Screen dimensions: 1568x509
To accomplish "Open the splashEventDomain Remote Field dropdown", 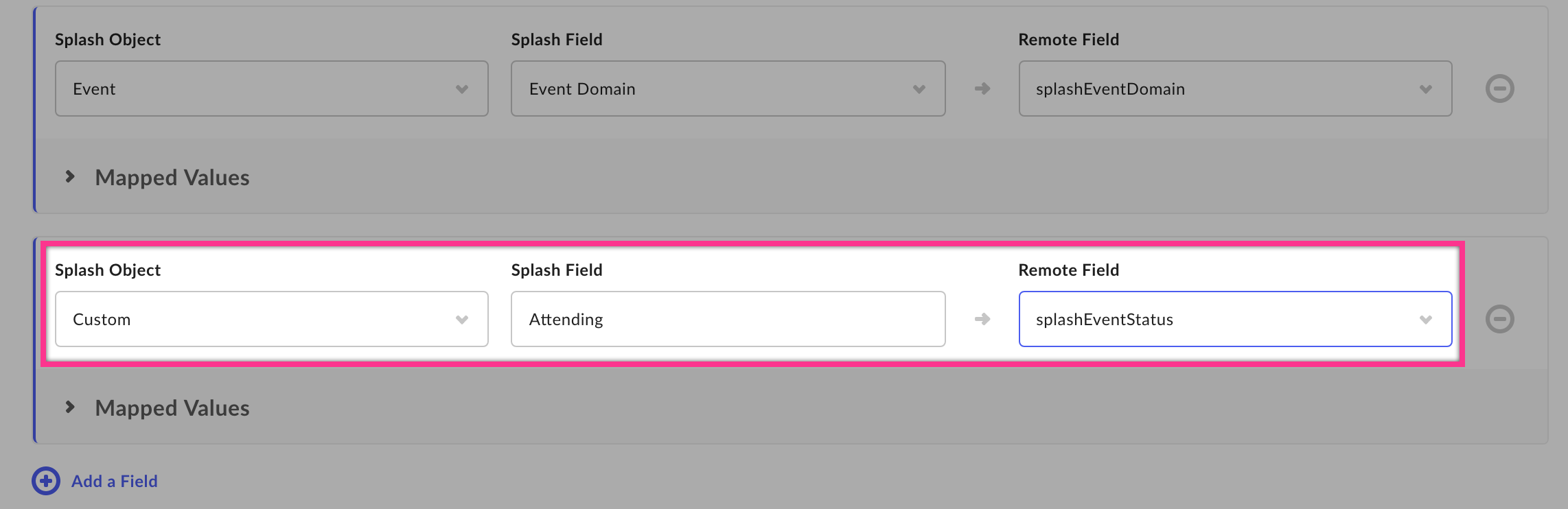I will (x=1236, y=88).
